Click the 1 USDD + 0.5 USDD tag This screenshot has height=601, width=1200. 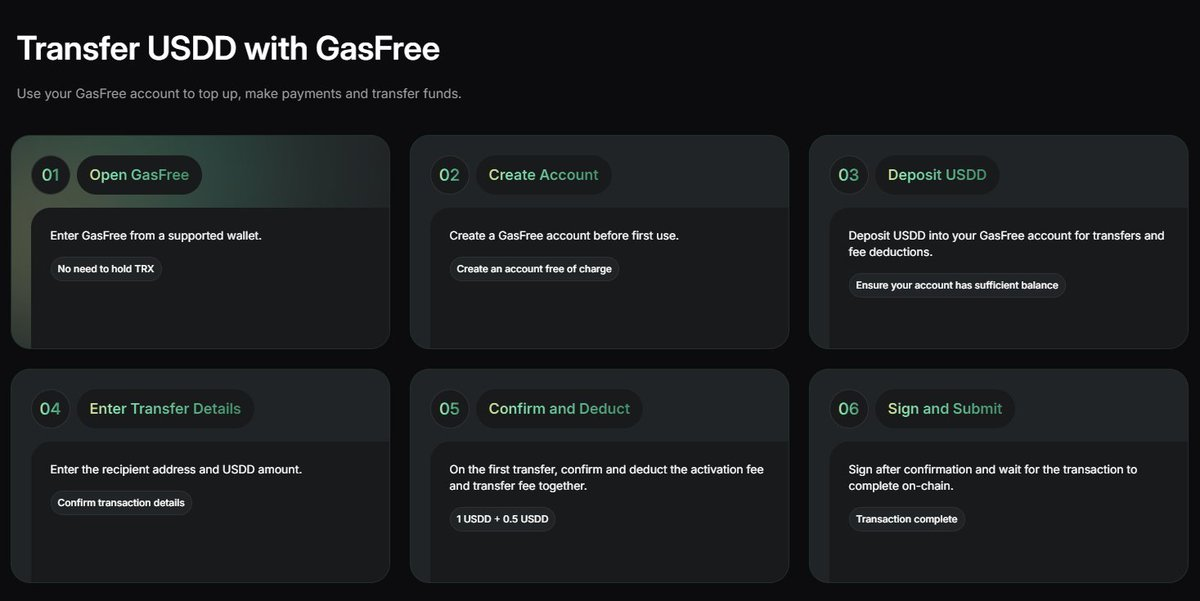point(502,519)
